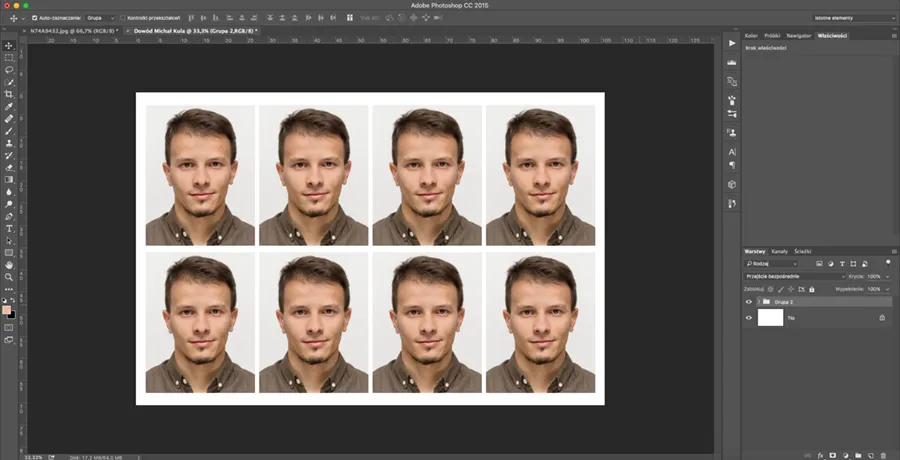Open the Actions panel play icon
Image resolution: width=900 pixels, height=460 pixels.
[x=732, y=44]
